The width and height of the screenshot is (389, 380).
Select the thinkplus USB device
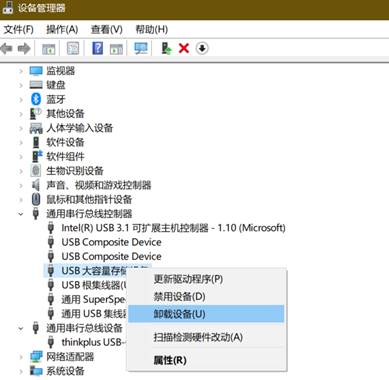click(94, 342)
